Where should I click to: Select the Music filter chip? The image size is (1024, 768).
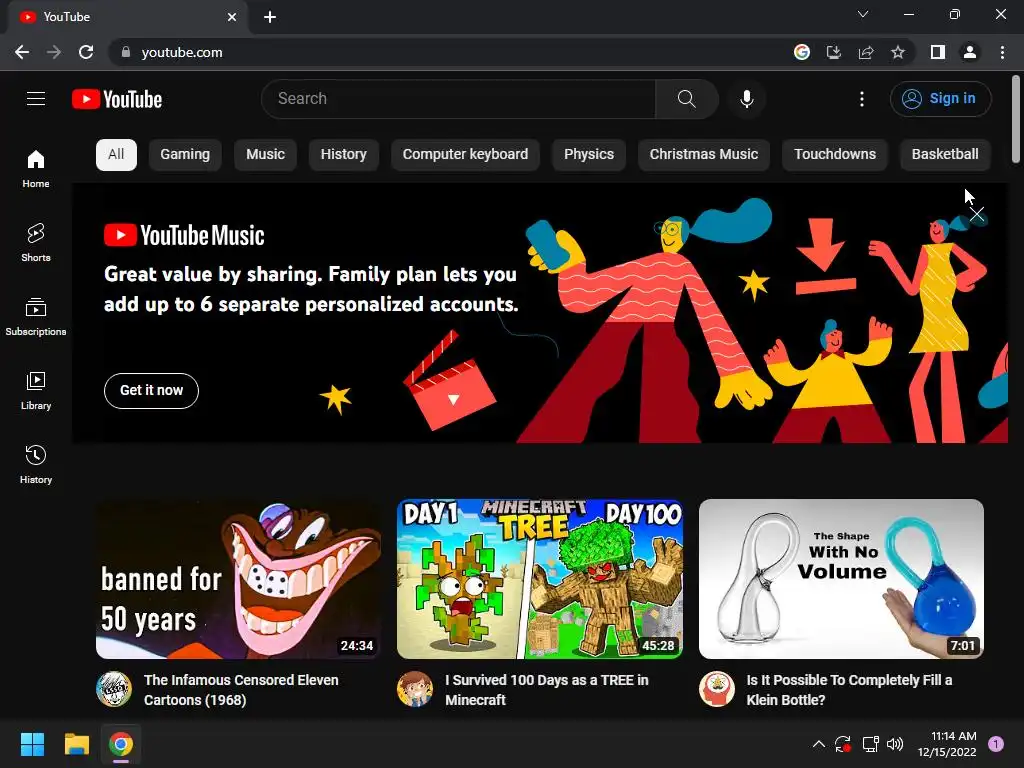pos(265,155)
